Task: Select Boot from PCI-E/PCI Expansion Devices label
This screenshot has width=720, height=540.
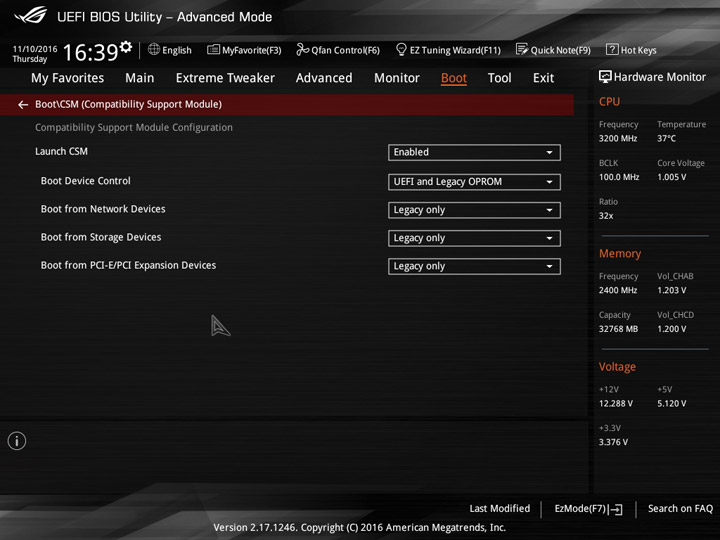Action: pos(128,265)
